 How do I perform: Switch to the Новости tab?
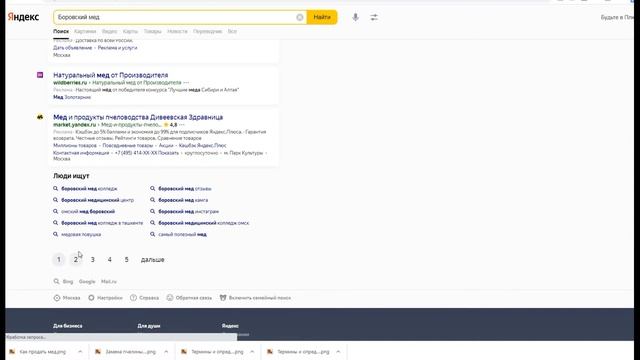pyautogui.click(x=177, y=31)
